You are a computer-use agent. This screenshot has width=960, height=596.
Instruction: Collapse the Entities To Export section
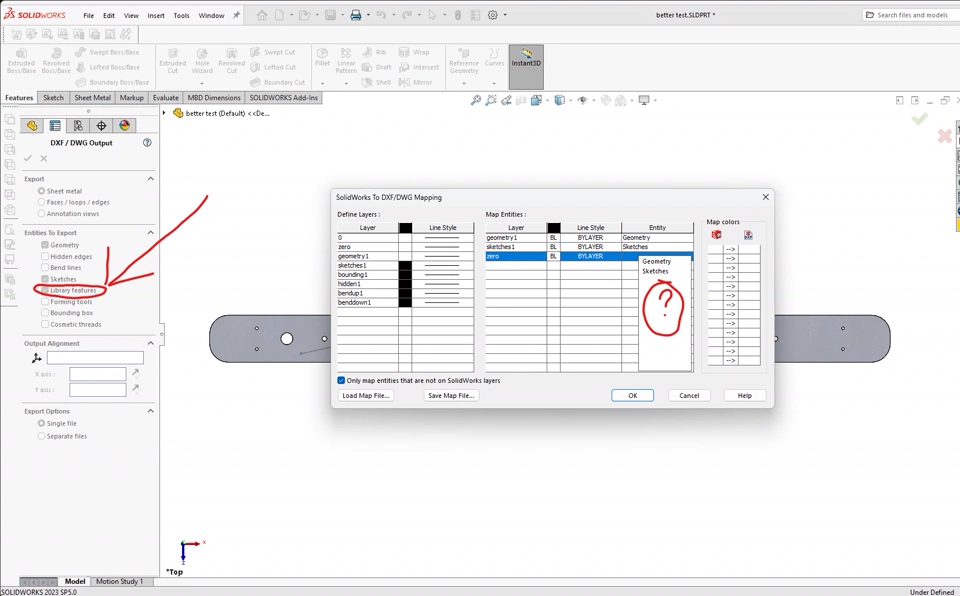[x=151, y=232]
